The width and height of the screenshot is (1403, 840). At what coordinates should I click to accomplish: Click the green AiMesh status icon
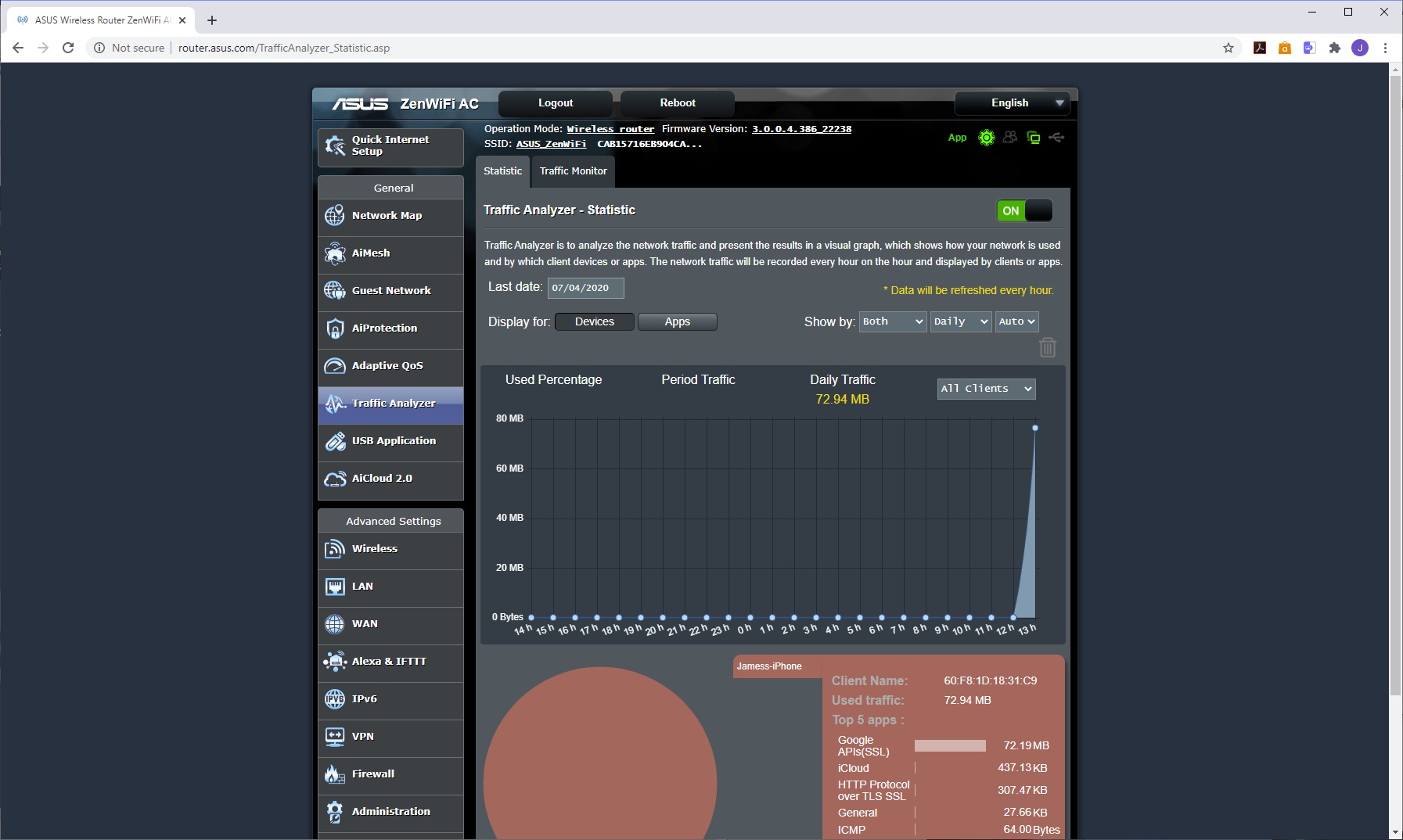(x=987, y=138)
